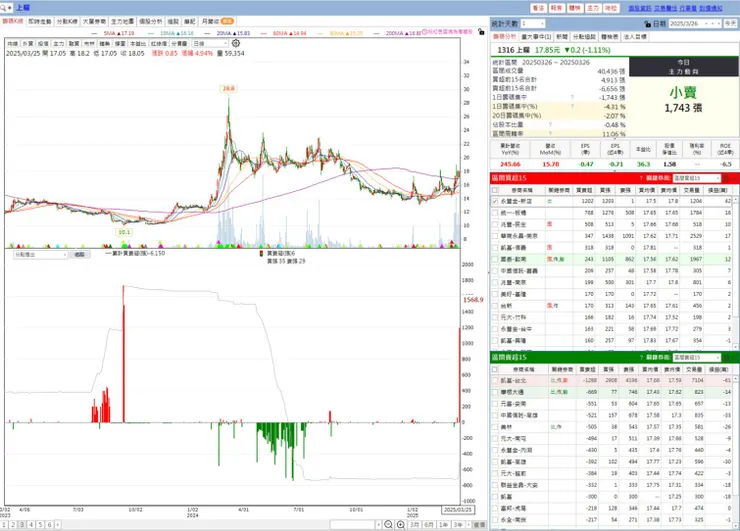
Task: Tick checkbox for 永豐金-新店 row
Action: click(495, 201)
